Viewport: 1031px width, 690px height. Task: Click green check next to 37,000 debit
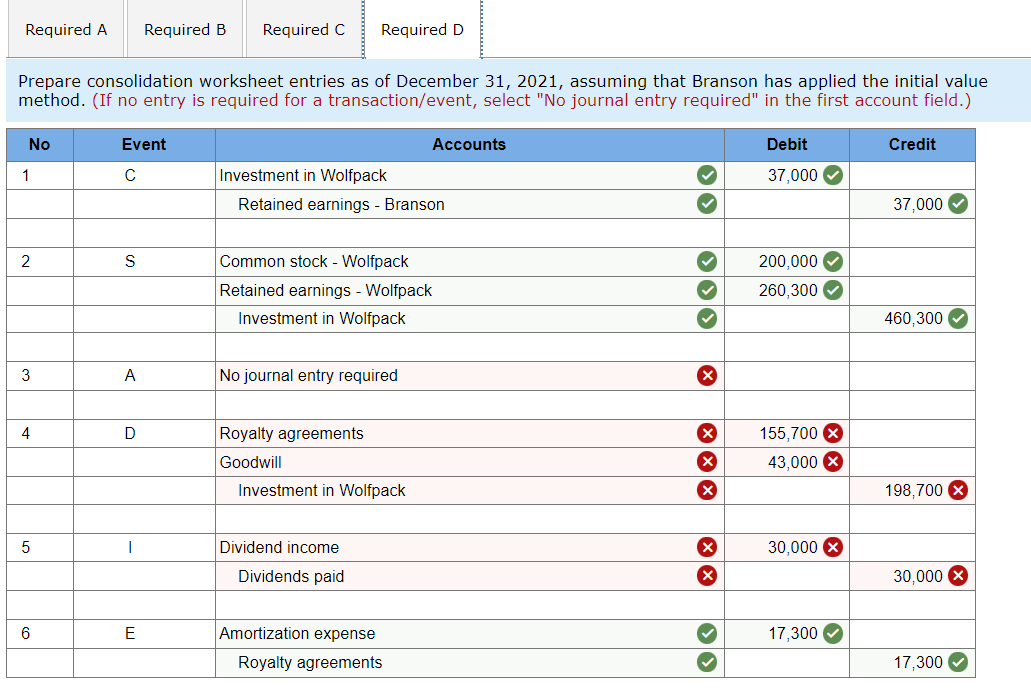point(832,176)
